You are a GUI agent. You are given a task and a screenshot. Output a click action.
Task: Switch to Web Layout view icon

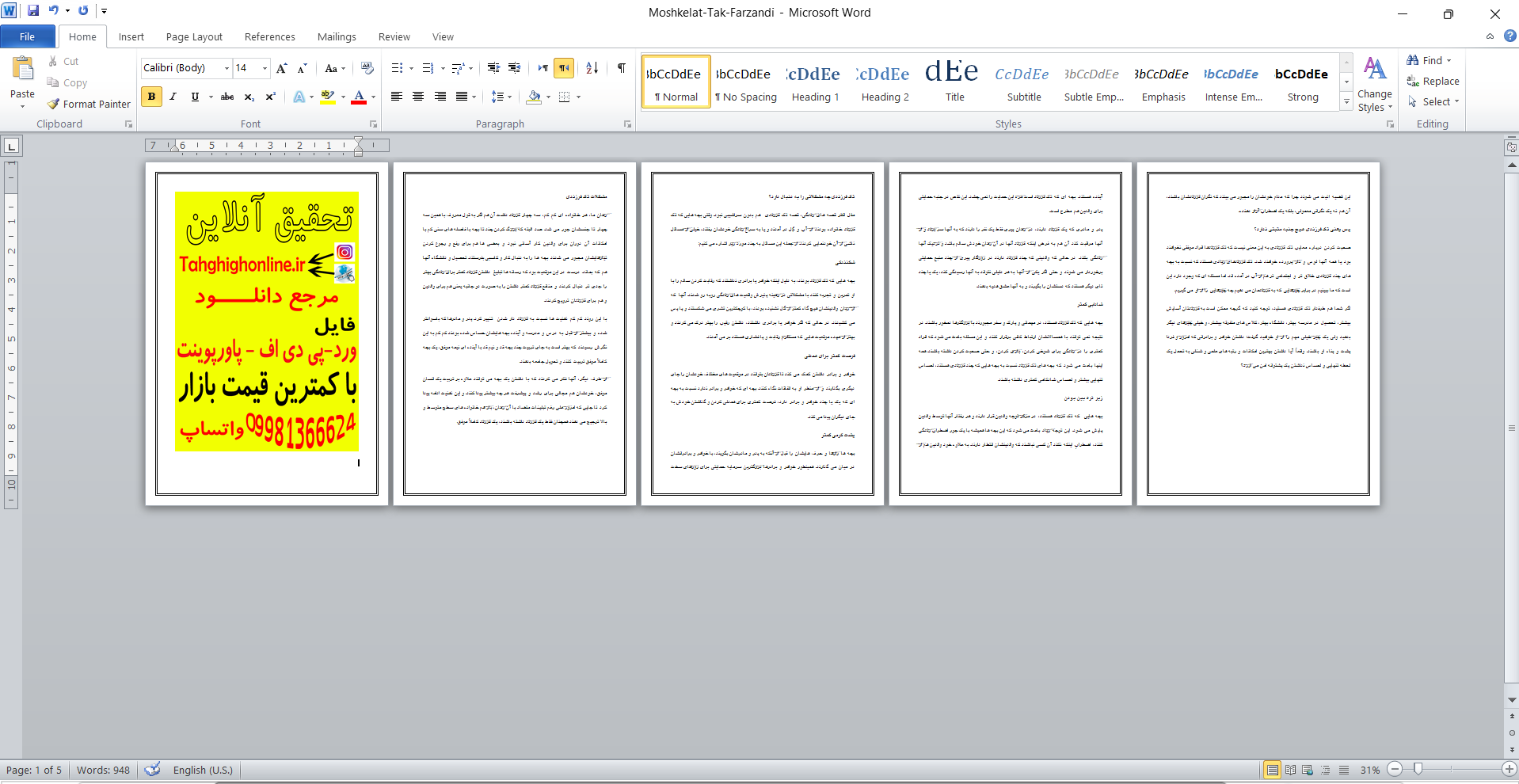tap(1308, 770)
